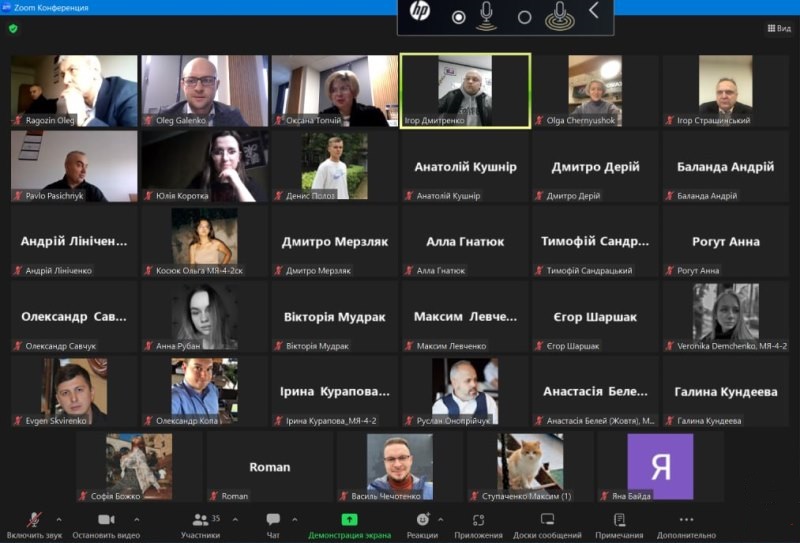Image resolution: width=800 pixels, height=543 pixels.
Task: Click large name Максим Левче... in tile
Action: point(465,316)
